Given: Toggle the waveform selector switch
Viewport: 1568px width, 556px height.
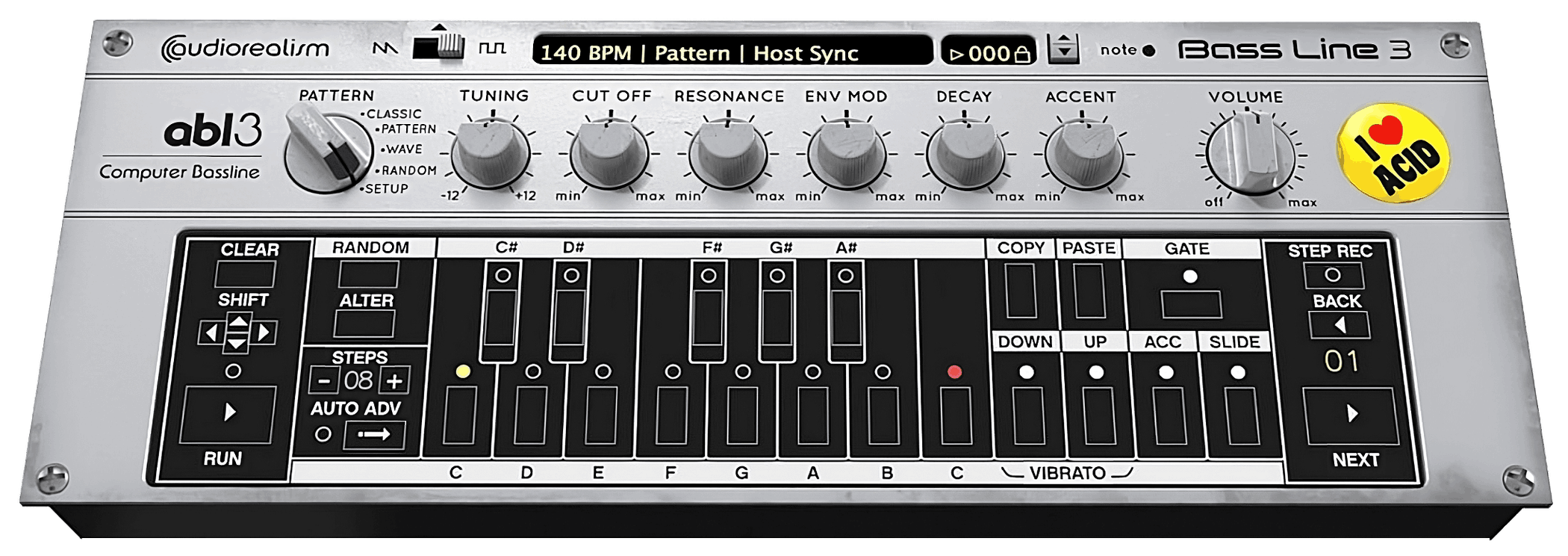Looking at the screenshot, I should (438, 46).
